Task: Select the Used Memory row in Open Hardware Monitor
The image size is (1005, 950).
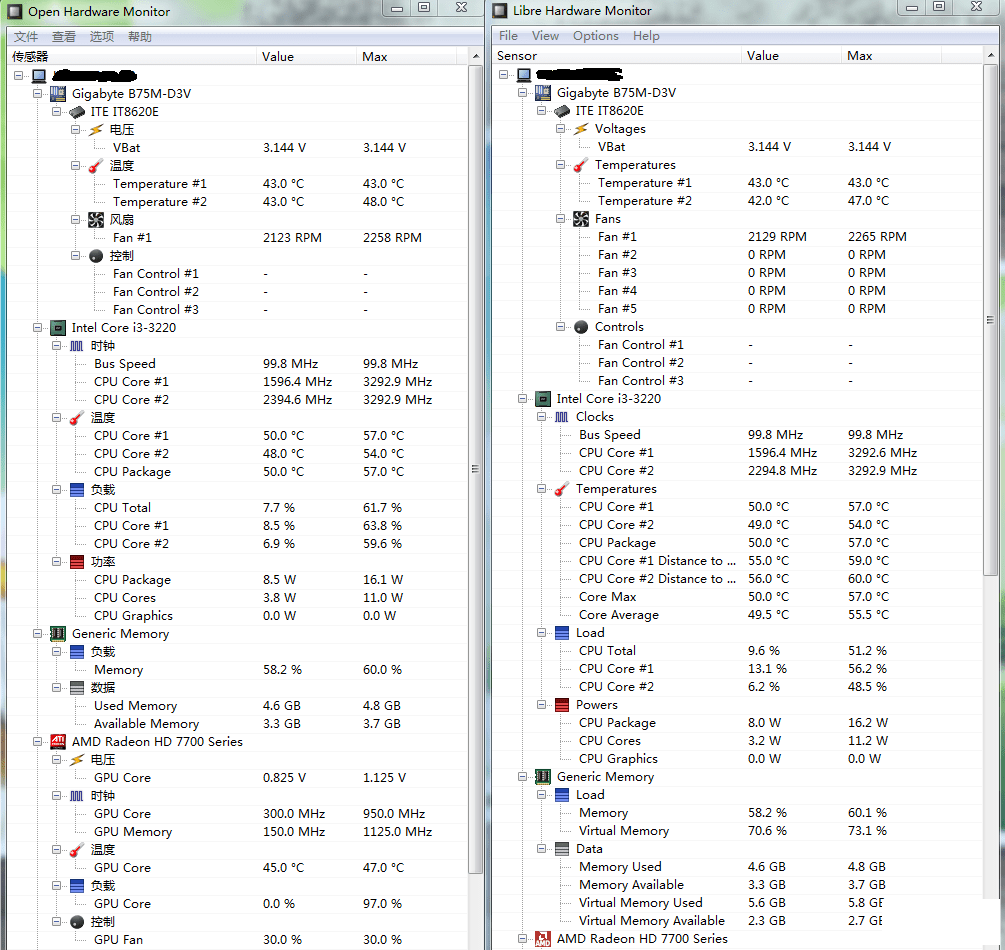Action: pos(238,706)
